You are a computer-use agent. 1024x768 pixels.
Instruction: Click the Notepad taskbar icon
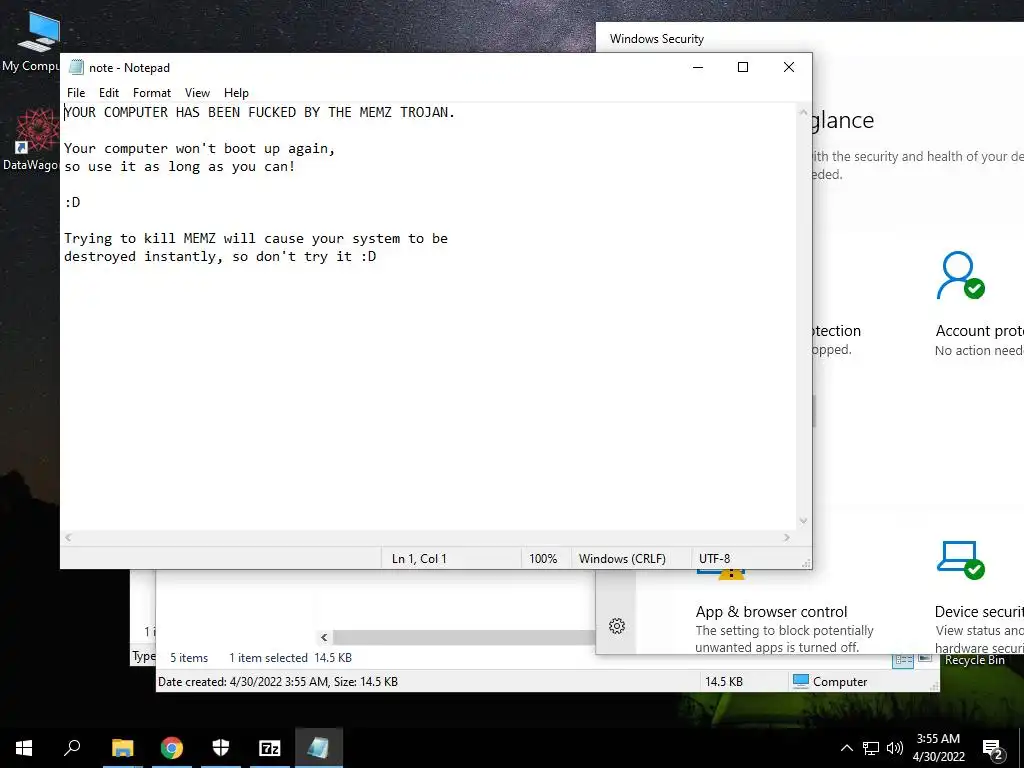319,748
